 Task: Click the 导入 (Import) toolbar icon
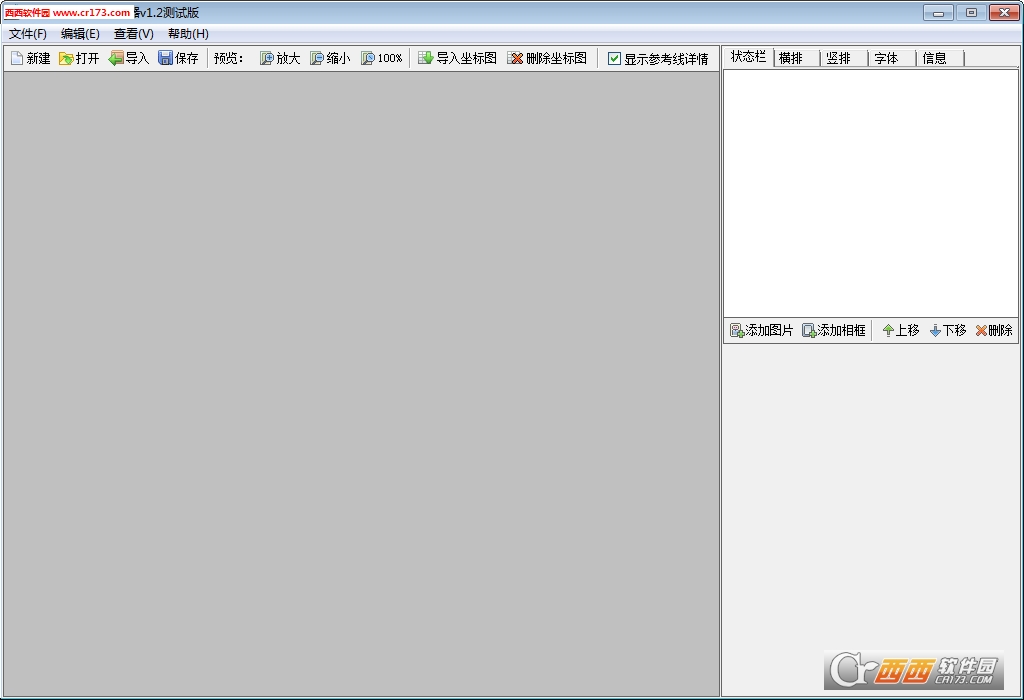pyautogui.click(x=116, y=59)
